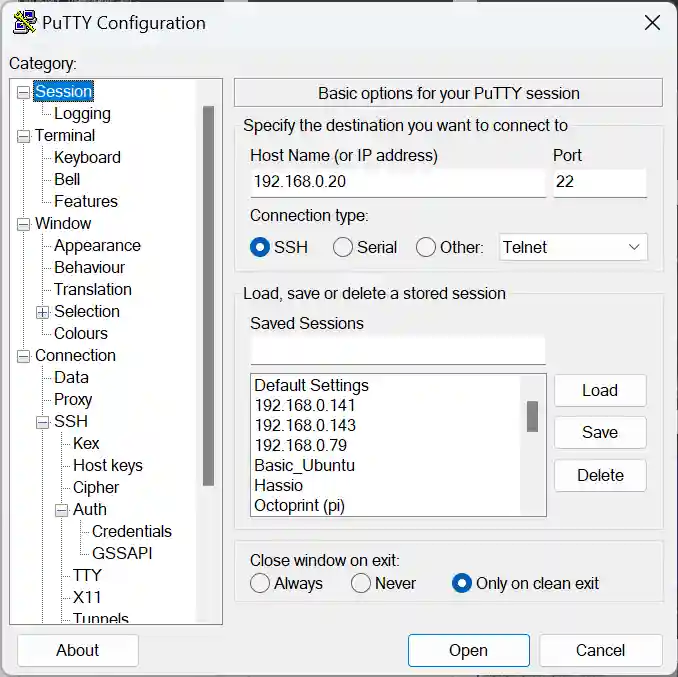Open the Behaviour category

pos(90,268)
